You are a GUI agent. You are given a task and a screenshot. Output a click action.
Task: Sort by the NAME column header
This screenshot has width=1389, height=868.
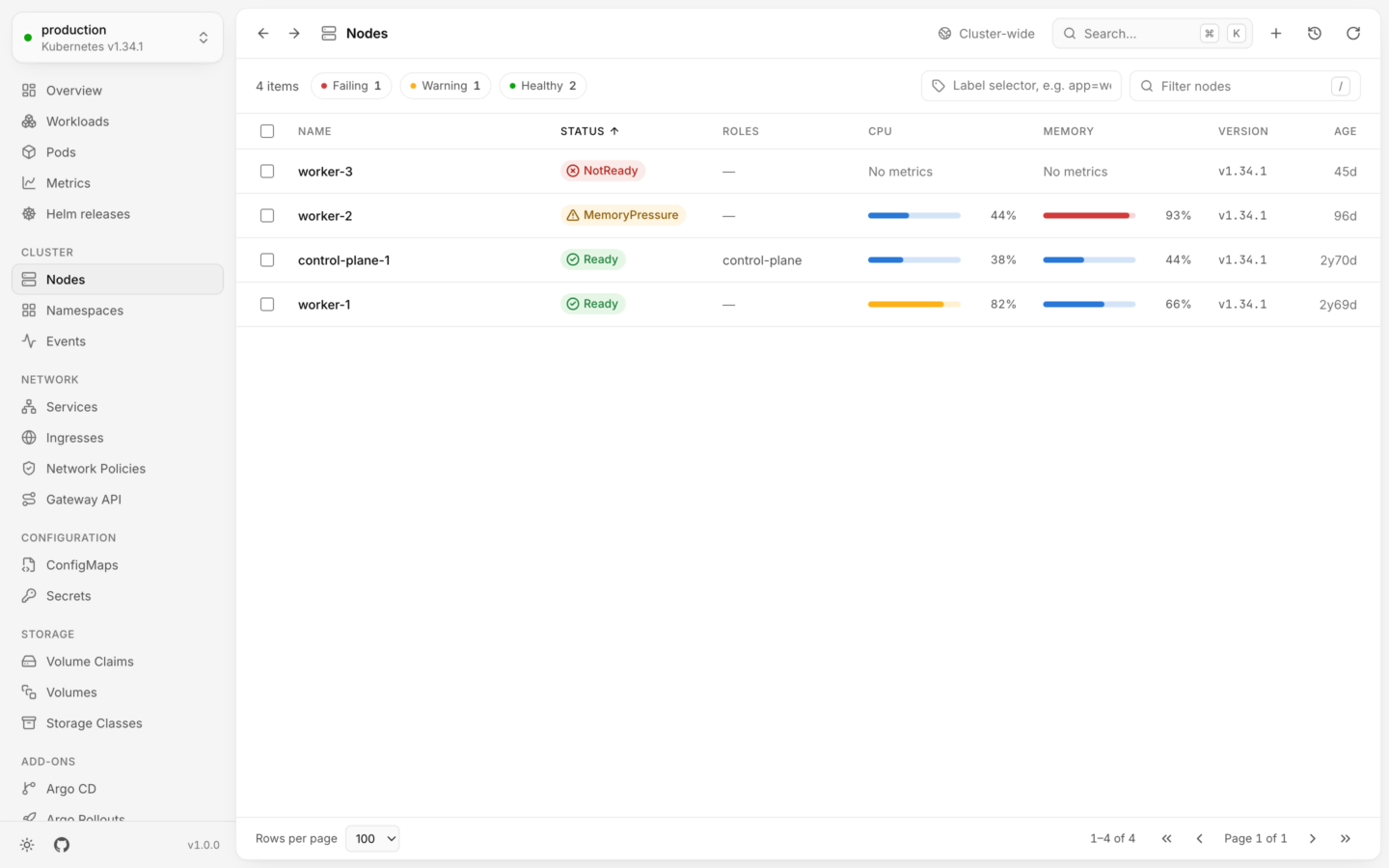[x=314, y=131]
